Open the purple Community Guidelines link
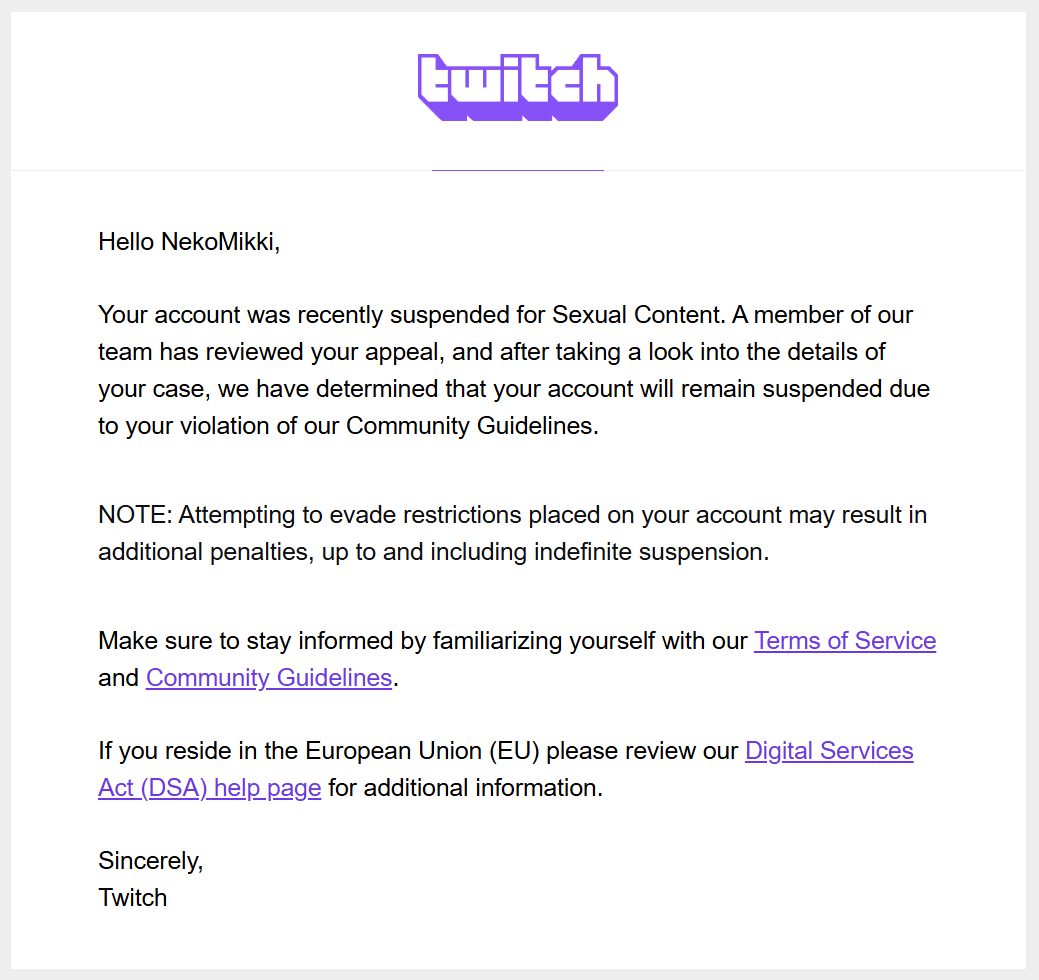 (269, 678)
